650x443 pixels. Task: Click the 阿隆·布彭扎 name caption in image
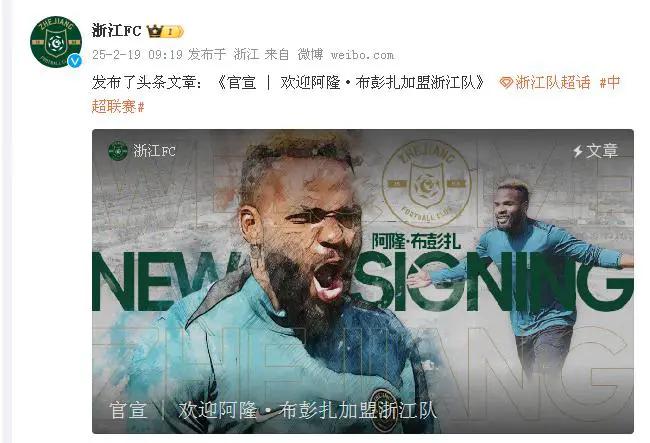416,241
